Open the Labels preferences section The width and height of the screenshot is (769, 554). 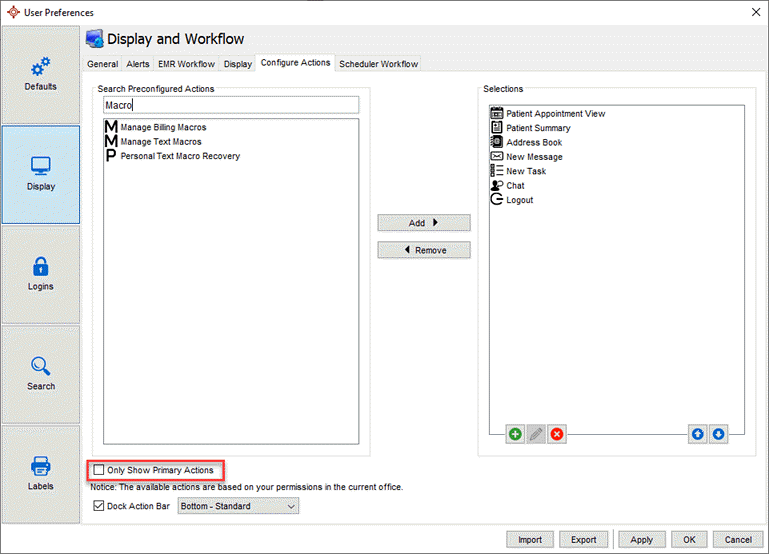pos(41,474)
